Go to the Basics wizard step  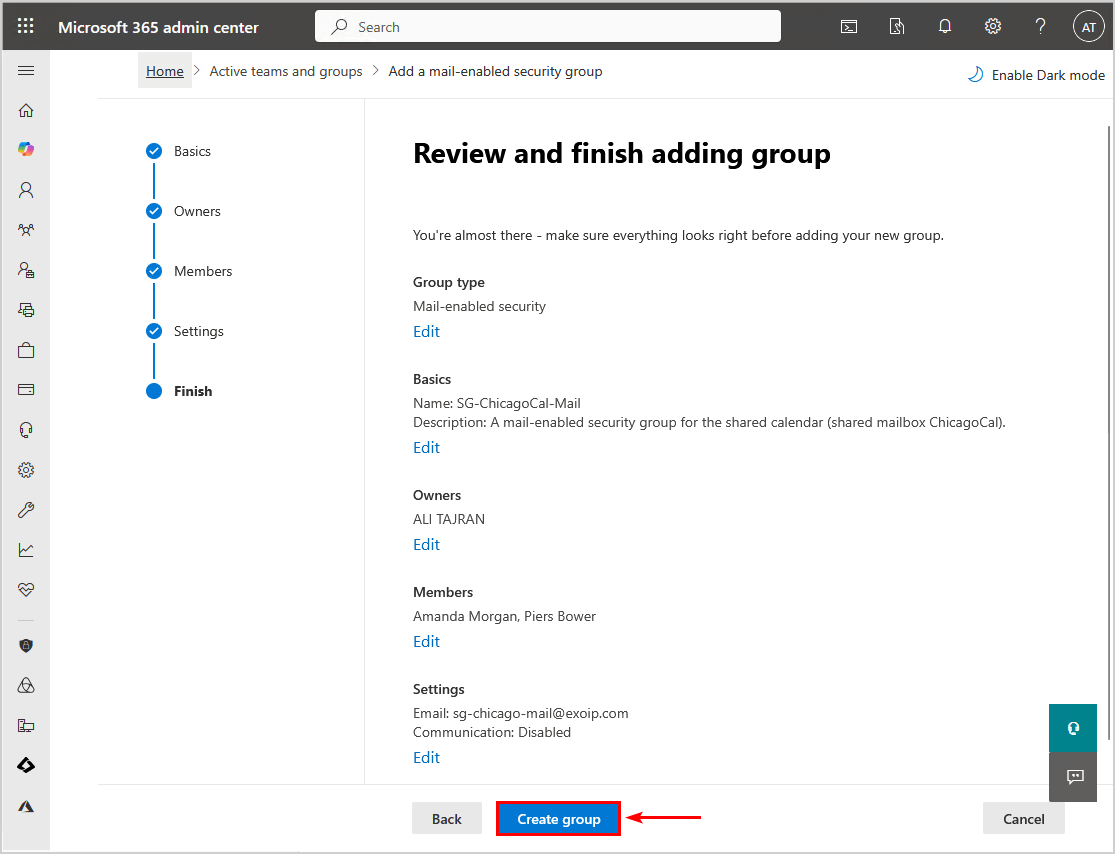(x=191, y=151)
